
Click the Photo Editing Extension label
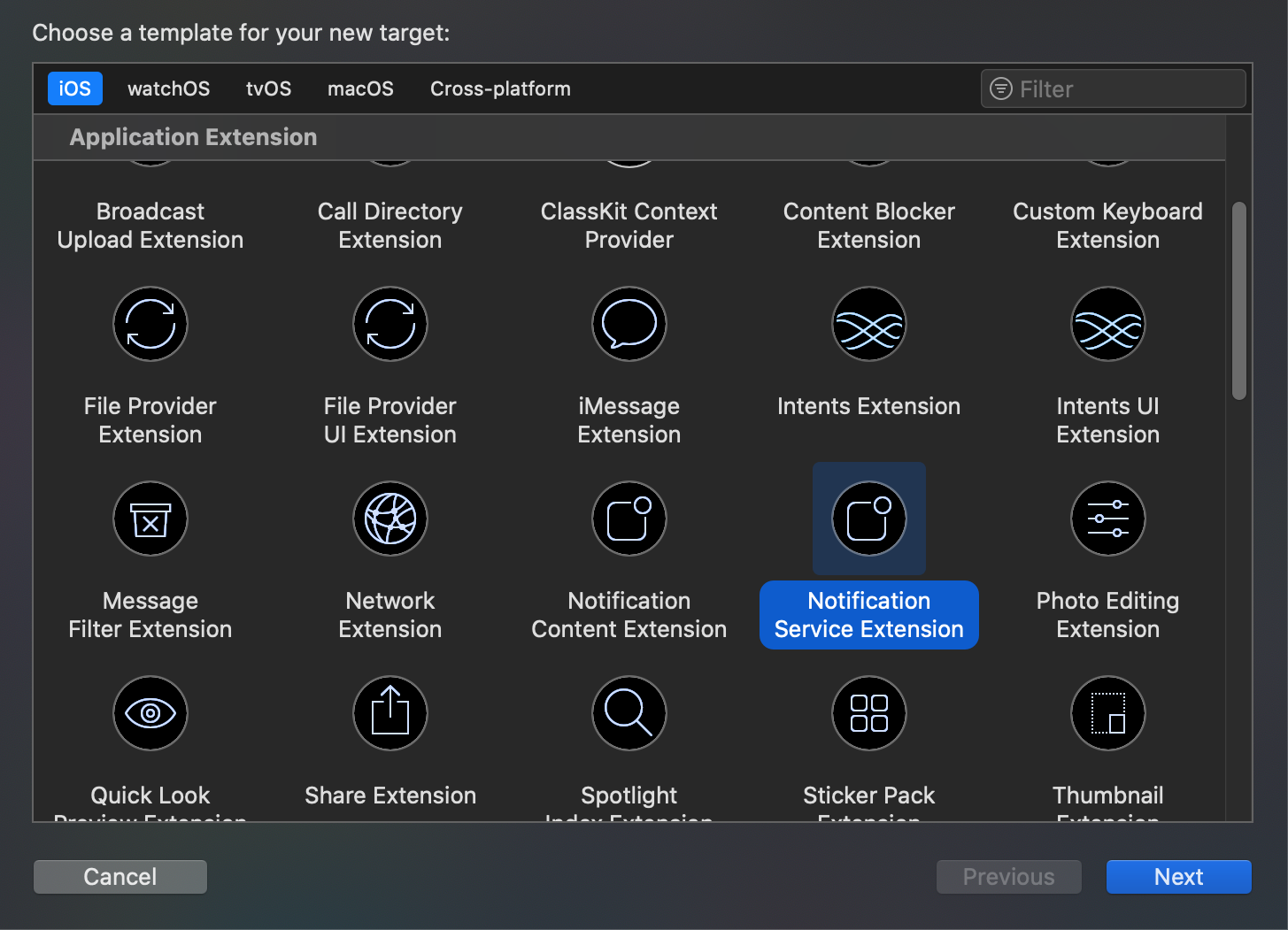[x=1108, y=615]
